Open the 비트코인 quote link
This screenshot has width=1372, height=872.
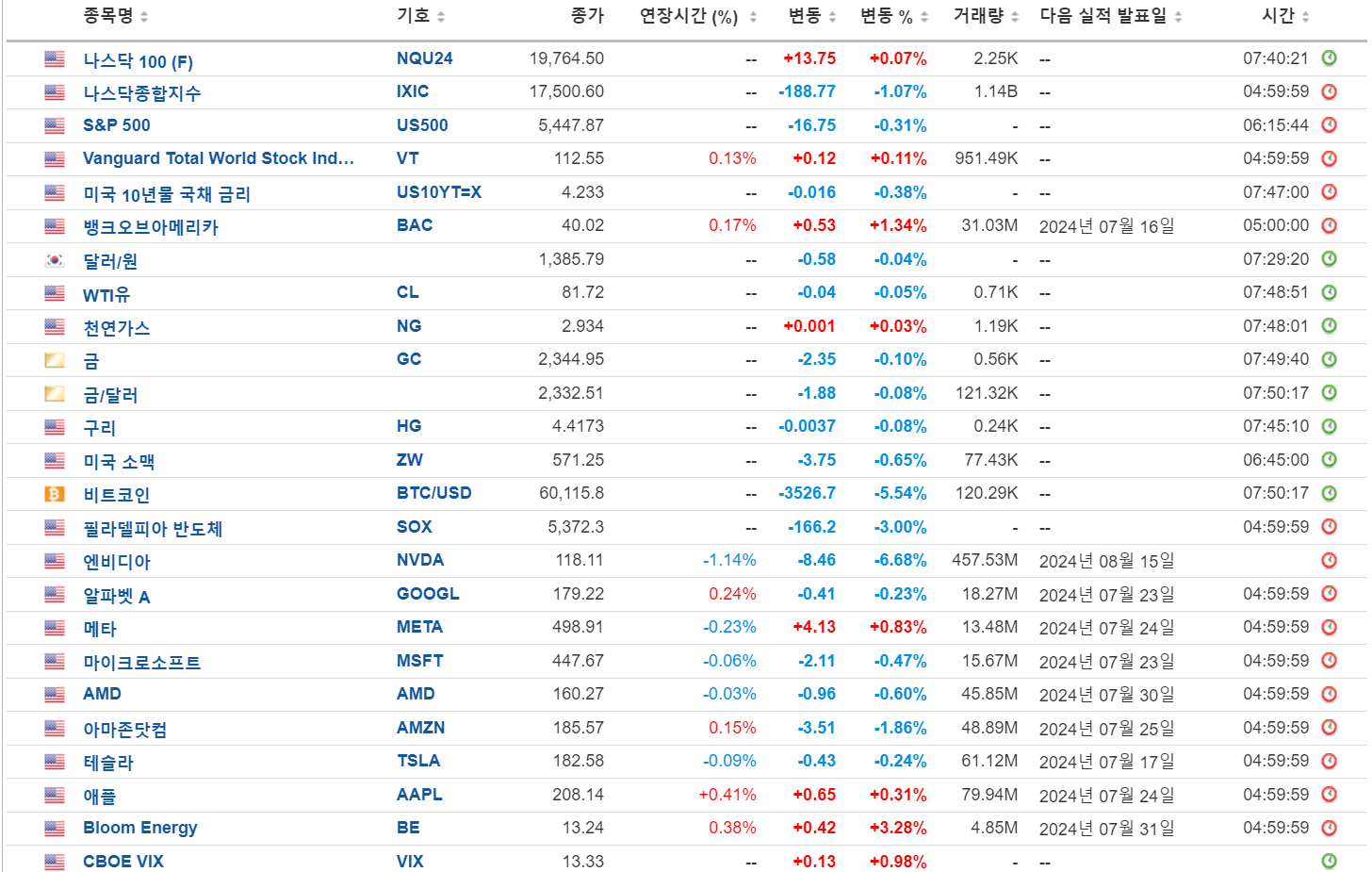[117, 495]
